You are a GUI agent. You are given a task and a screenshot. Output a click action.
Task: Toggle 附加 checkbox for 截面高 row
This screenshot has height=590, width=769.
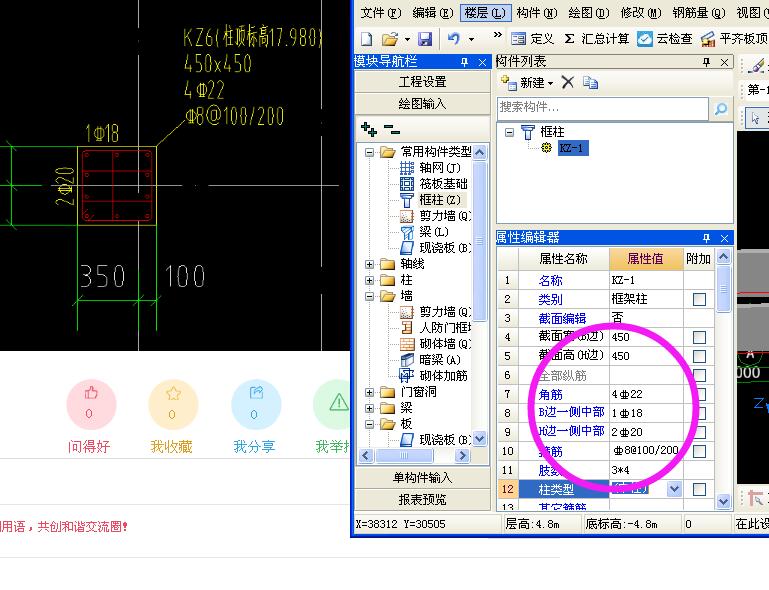click(x=699, y=356)
